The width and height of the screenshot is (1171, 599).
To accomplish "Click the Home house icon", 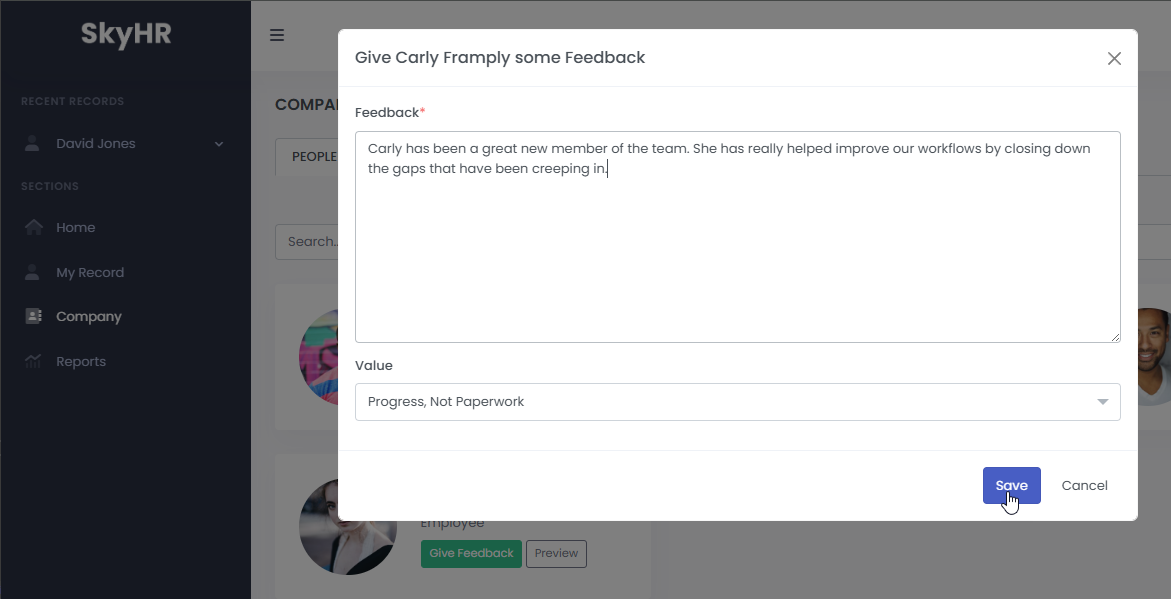I will [34, 227].
